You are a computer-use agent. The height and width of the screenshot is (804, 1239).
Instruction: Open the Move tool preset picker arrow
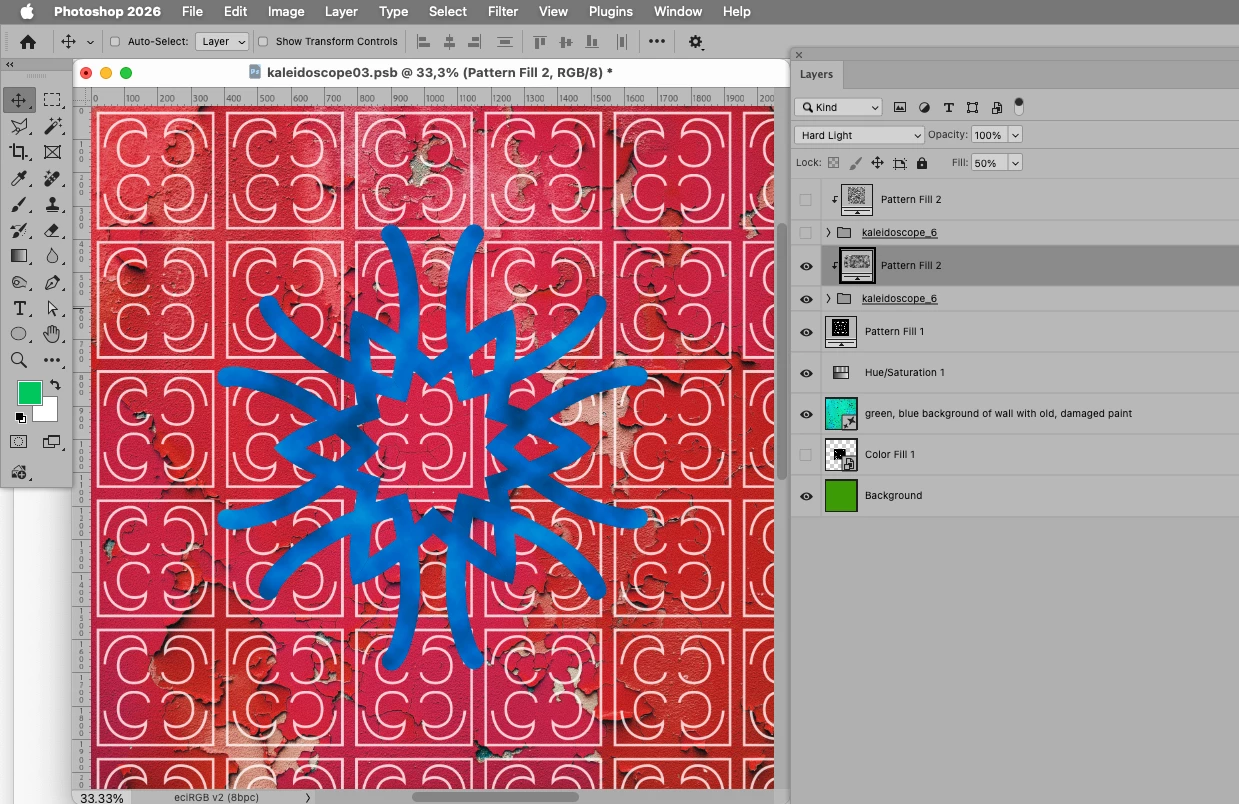point(90,42)
